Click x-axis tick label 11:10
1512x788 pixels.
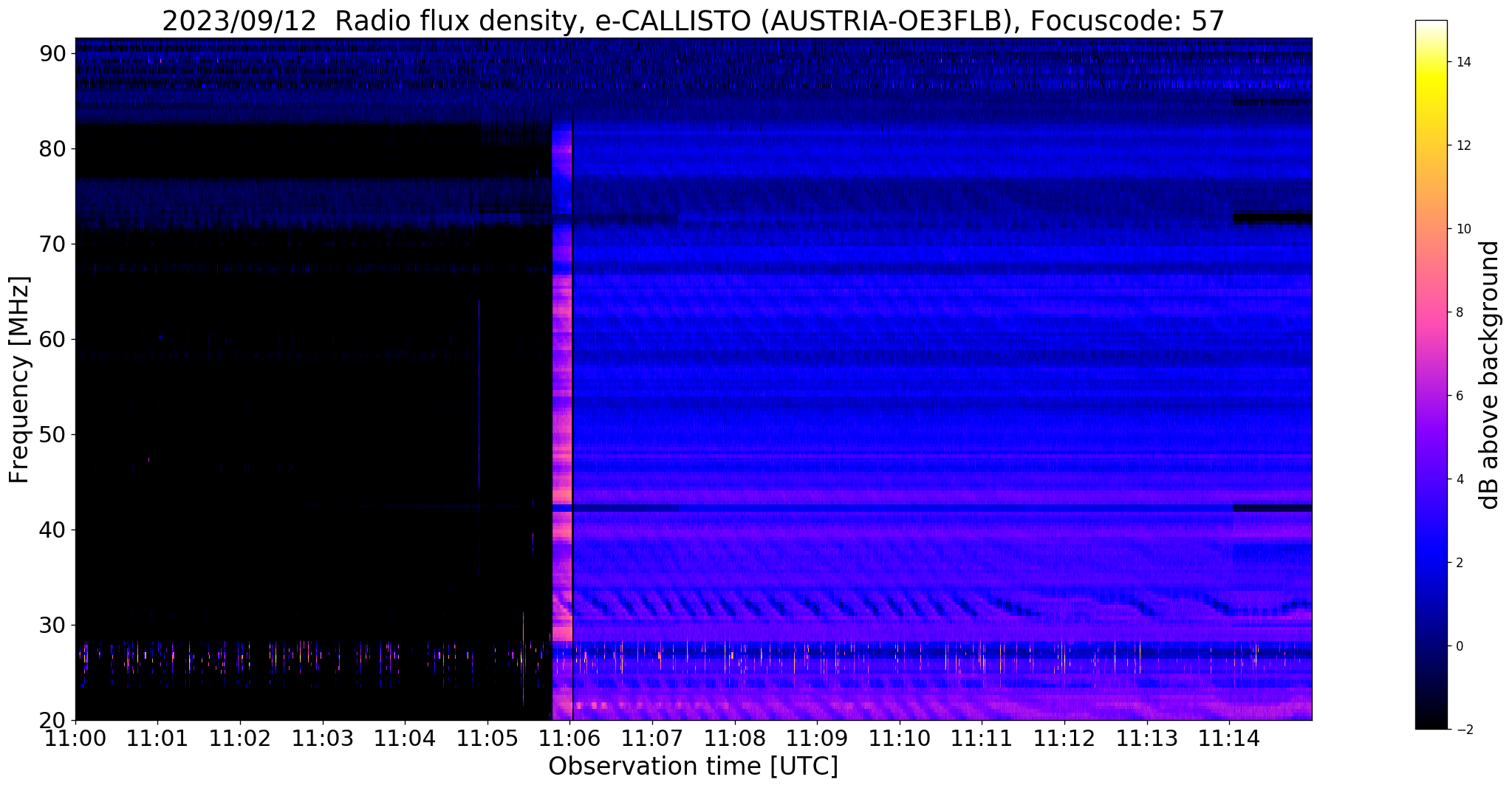point(900,738)
